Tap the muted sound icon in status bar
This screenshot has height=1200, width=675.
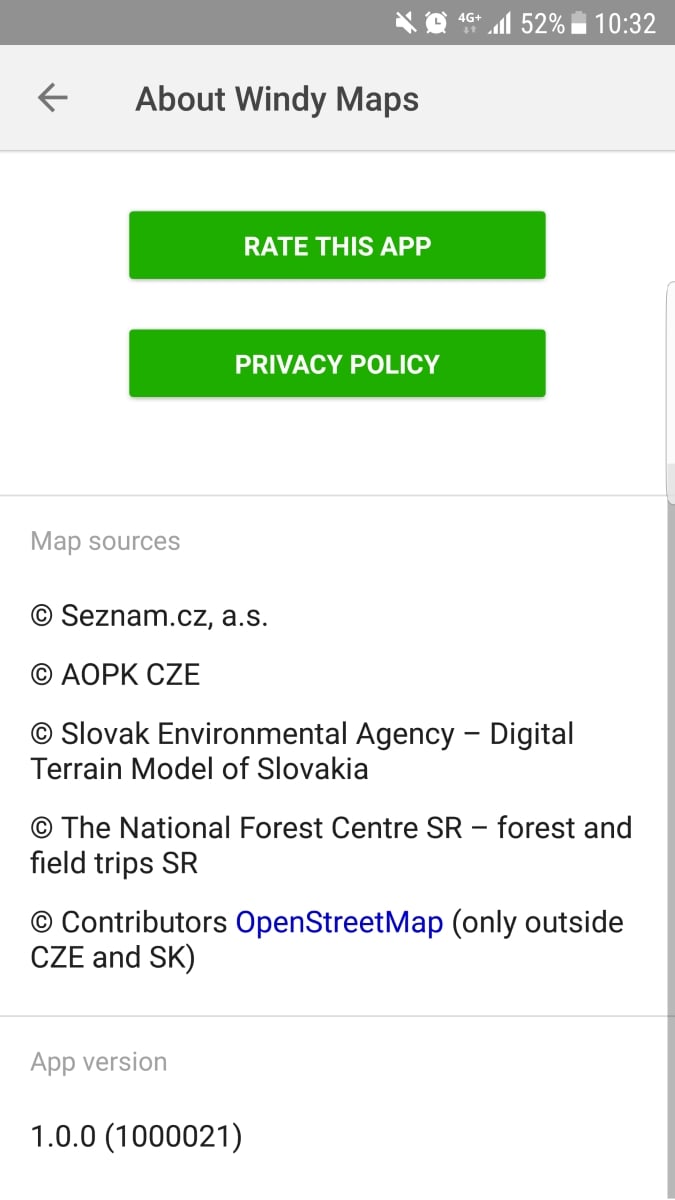point(405,22)
